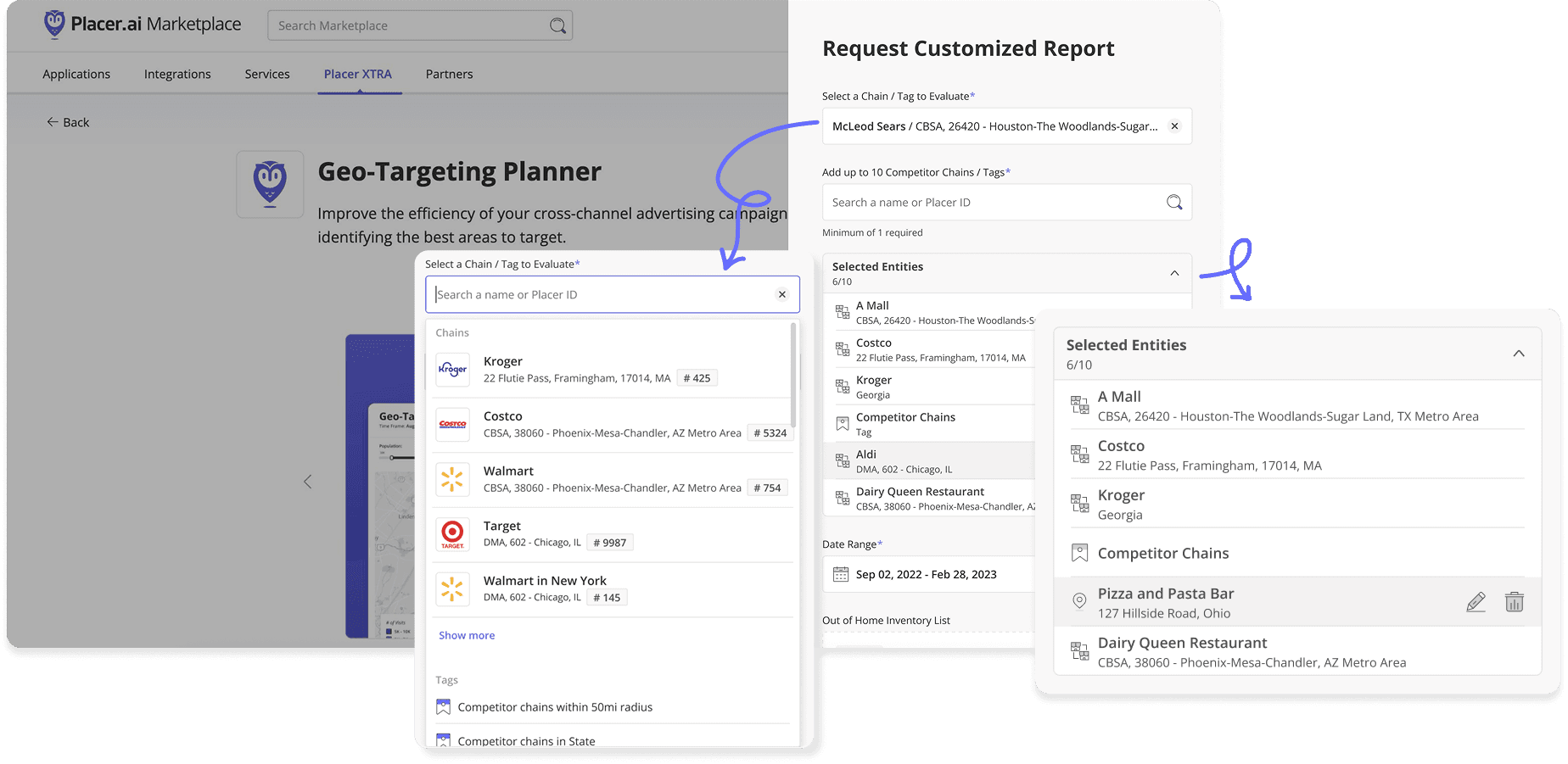Click the # 425 ID badge
This screenshot has width=1568, height=764.
click(697, 378)
